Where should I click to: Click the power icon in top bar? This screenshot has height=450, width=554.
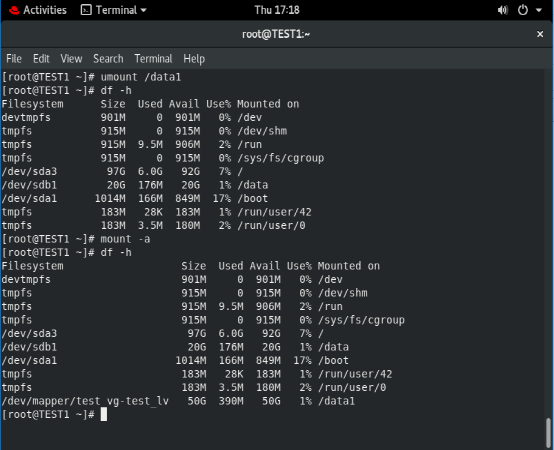click(523, 10)
